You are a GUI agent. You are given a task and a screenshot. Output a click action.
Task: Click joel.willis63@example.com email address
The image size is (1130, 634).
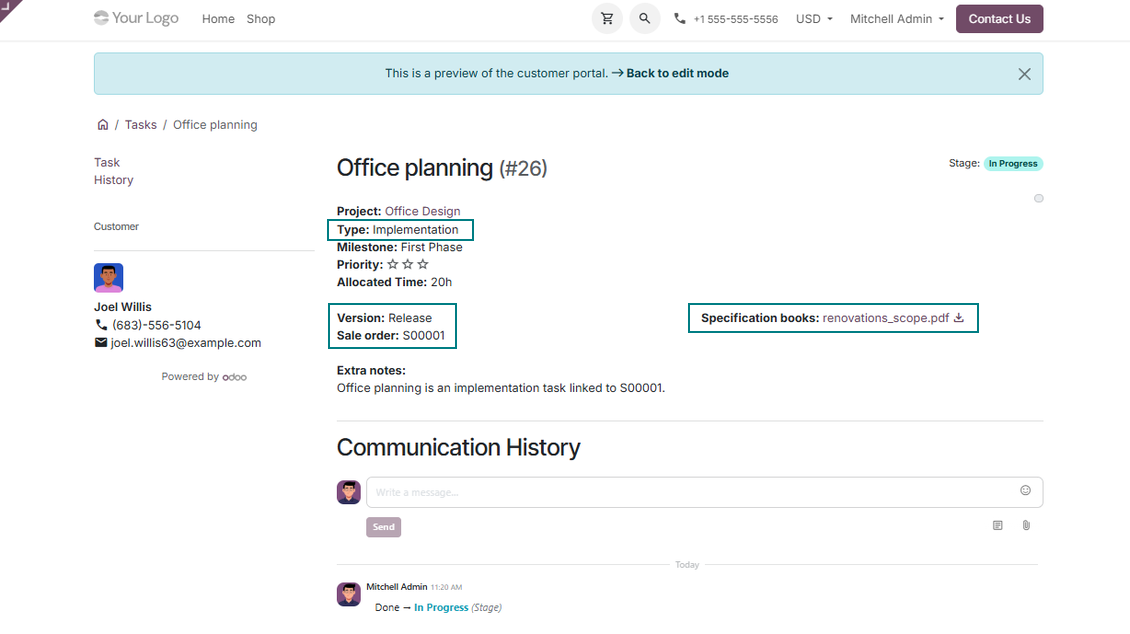click(x=186, y=343)
